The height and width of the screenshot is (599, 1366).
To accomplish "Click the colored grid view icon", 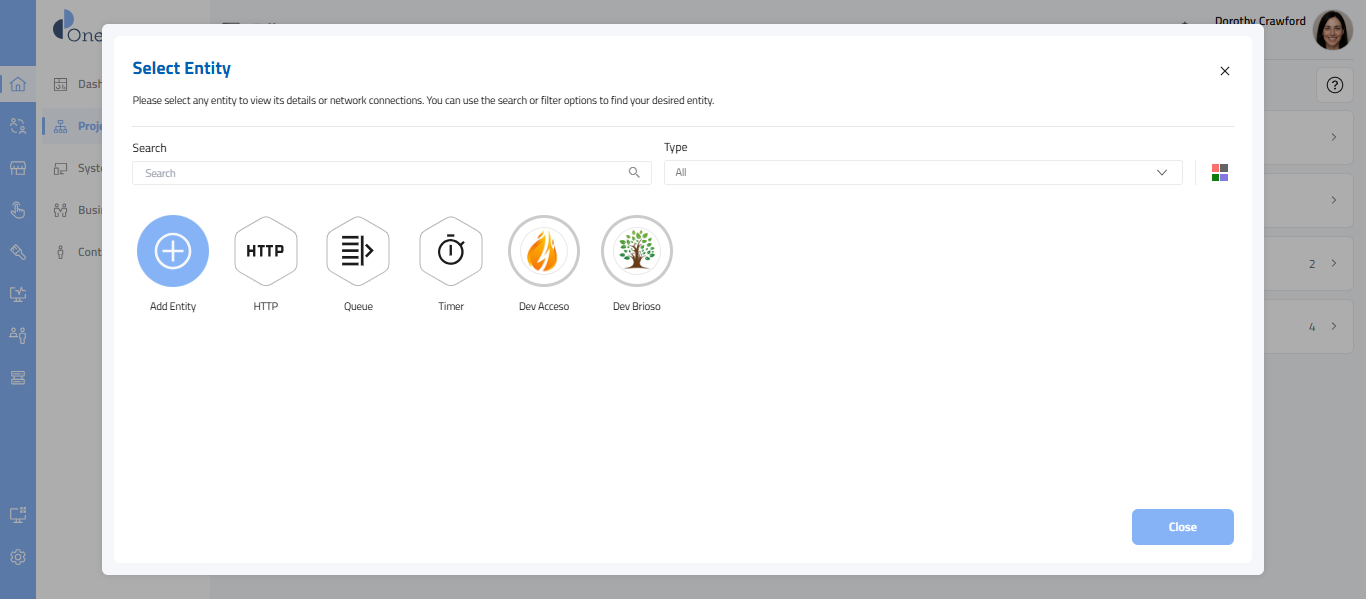I will (x=1219, y=173).
